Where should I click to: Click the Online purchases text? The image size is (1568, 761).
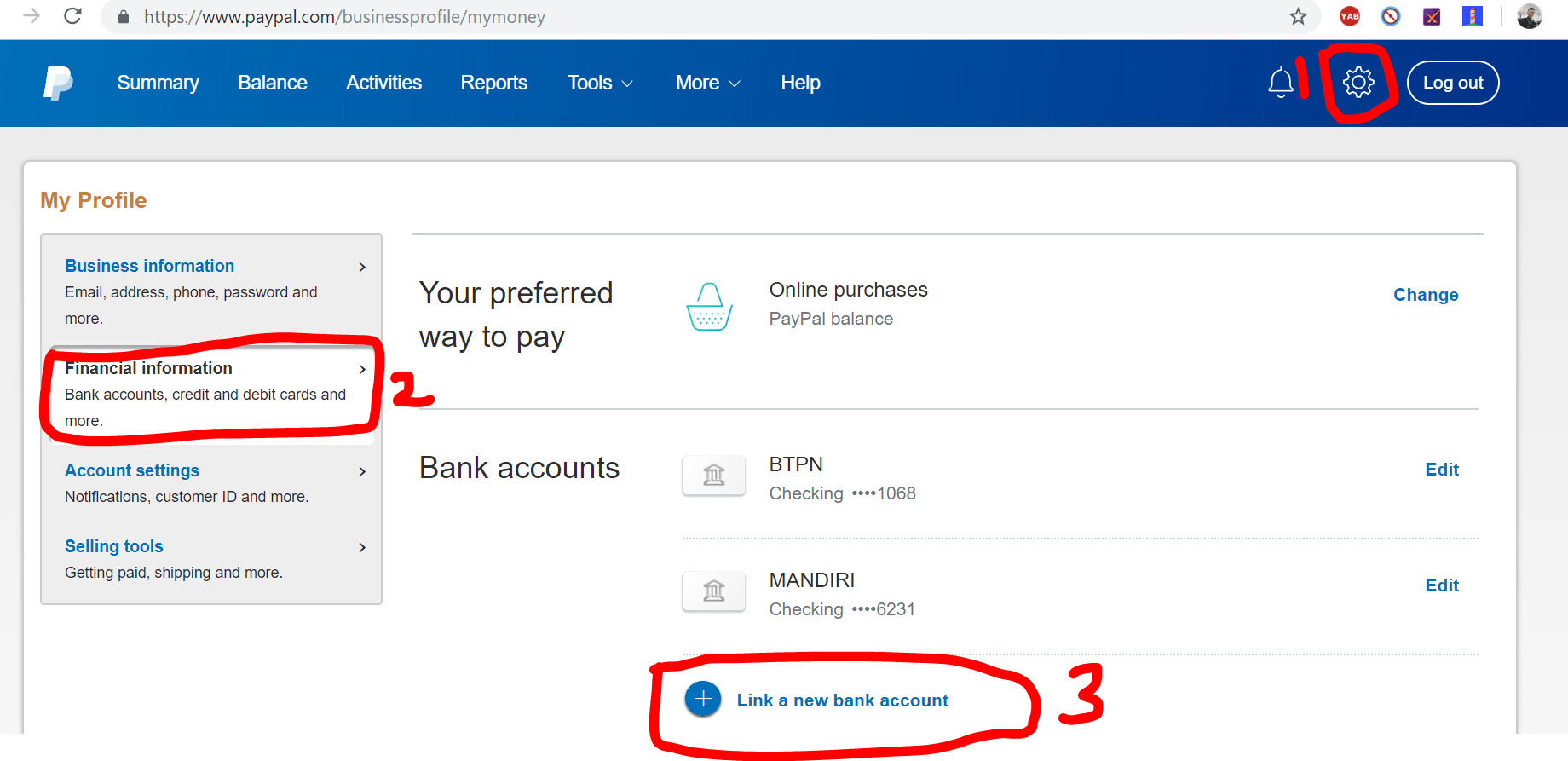(849, 290)
